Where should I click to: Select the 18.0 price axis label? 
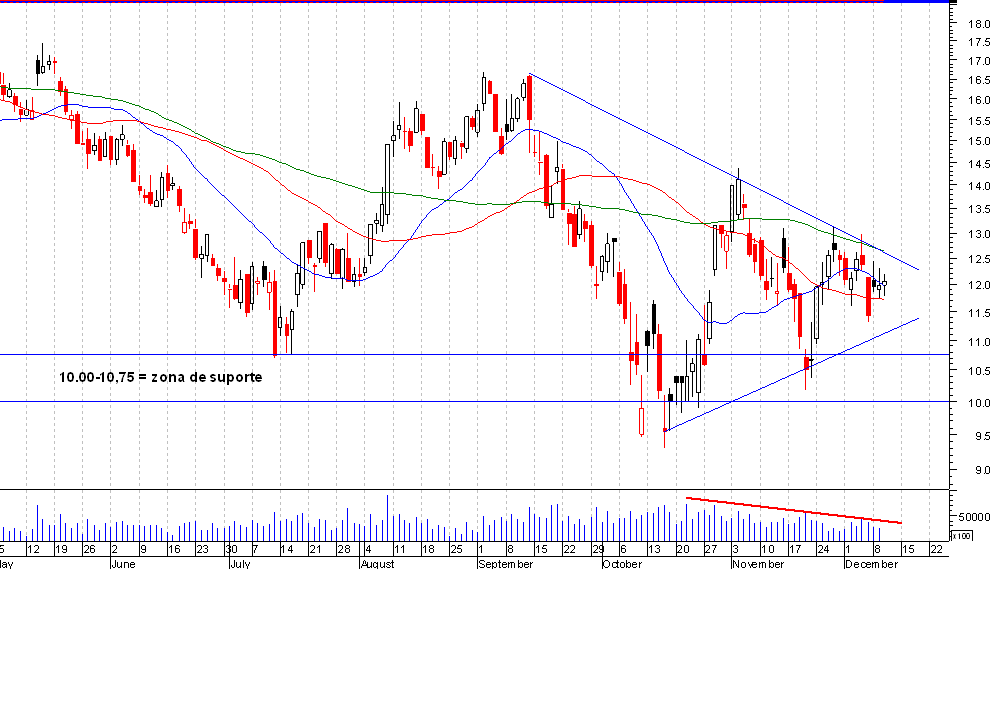979,24
